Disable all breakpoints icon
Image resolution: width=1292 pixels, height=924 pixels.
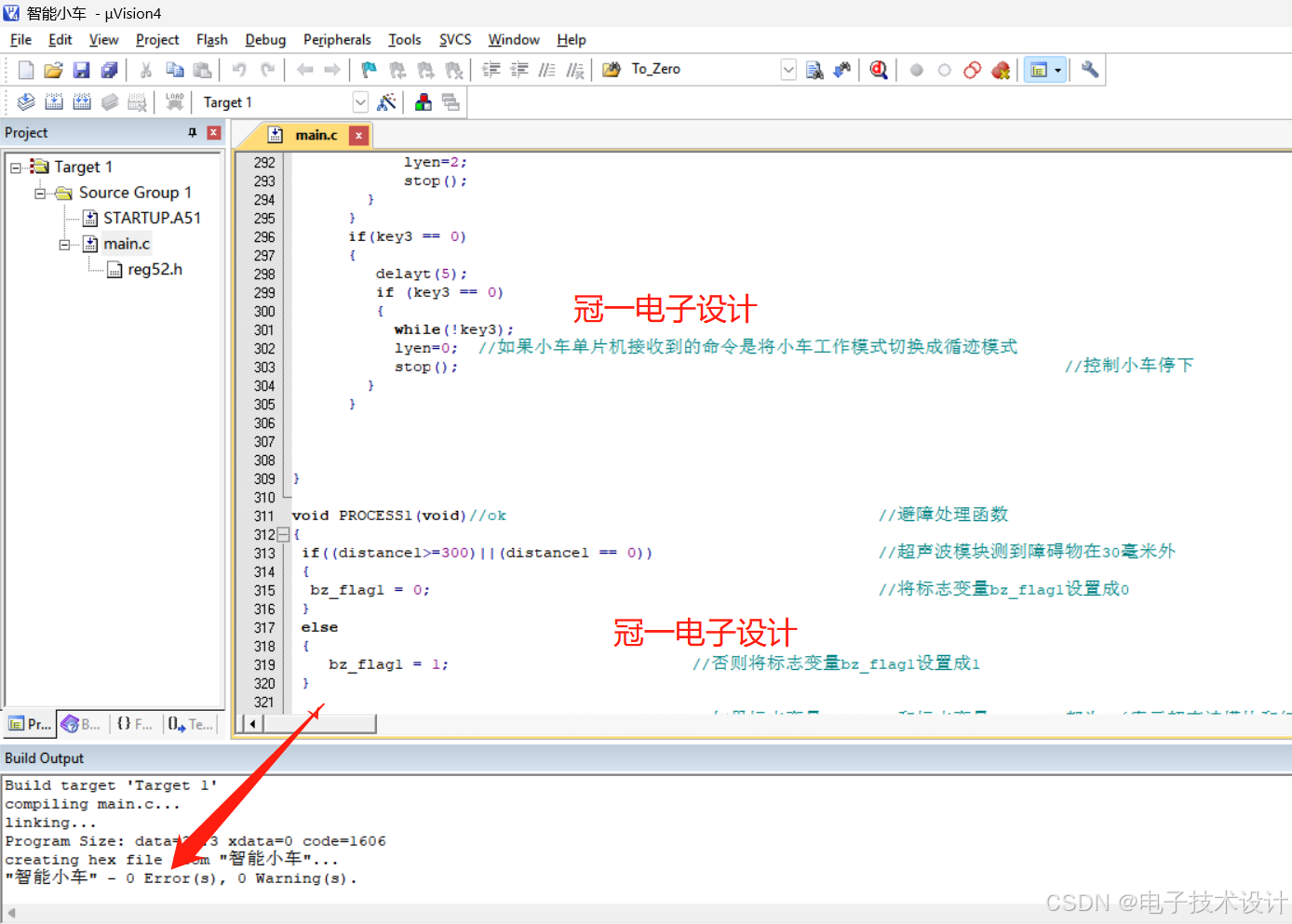(x=973, y=70)
